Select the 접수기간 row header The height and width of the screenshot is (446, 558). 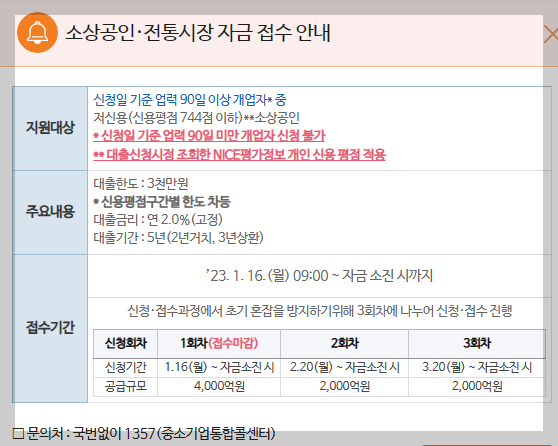coord(50,328)
